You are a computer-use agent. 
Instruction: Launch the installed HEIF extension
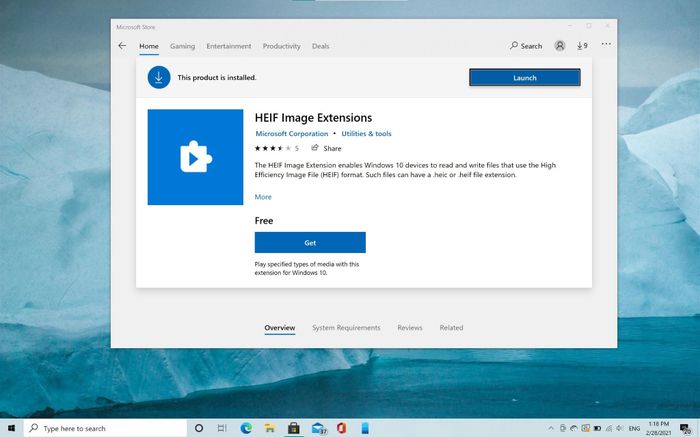point(525,78)
